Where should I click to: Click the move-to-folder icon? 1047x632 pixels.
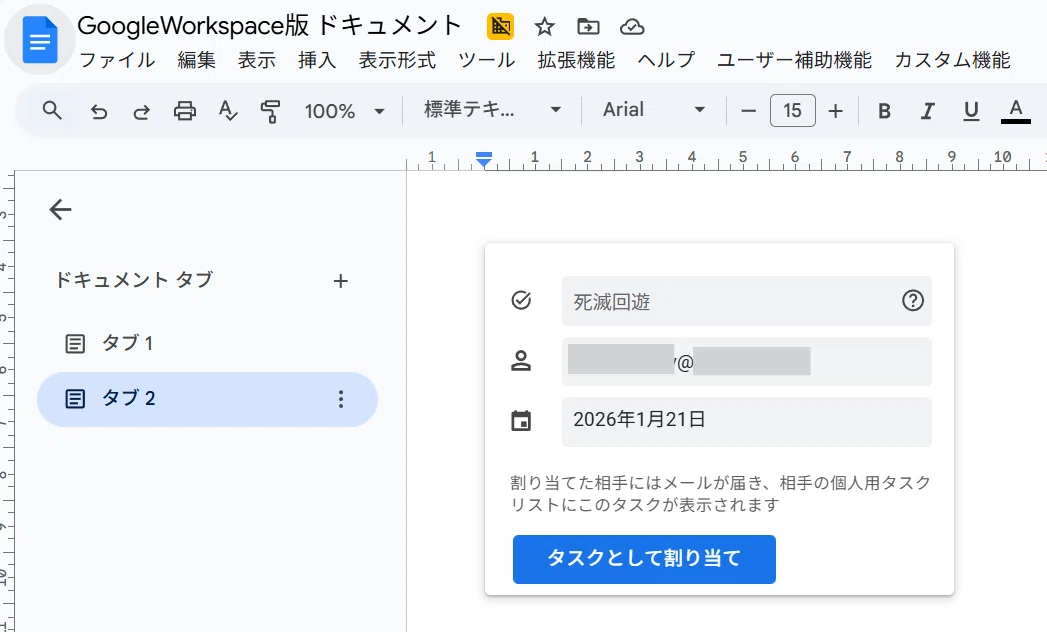(588, 27)
